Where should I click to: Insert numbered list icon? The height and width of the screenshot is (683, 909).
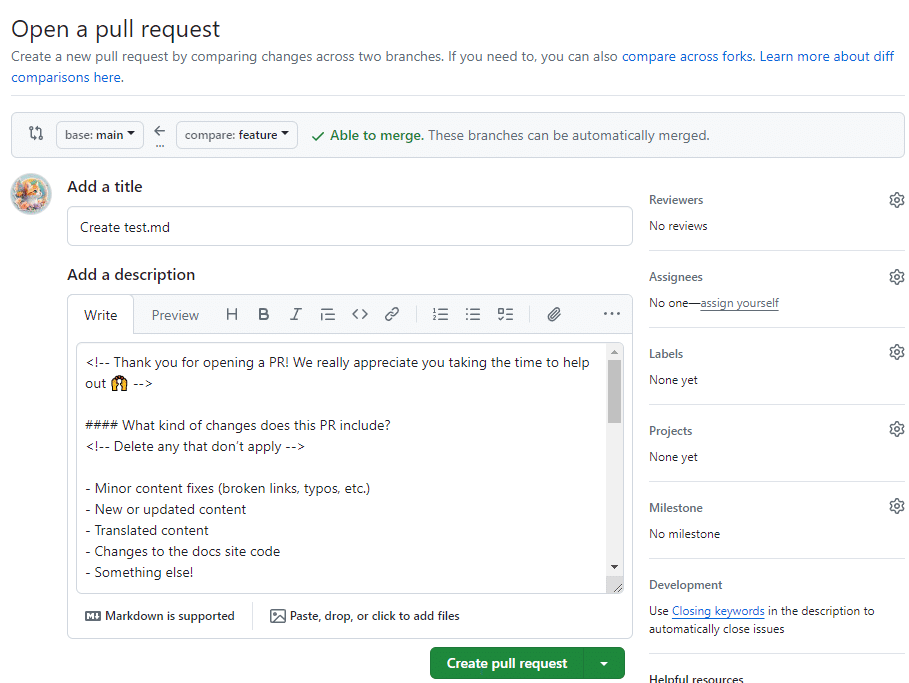pos(440,314)
